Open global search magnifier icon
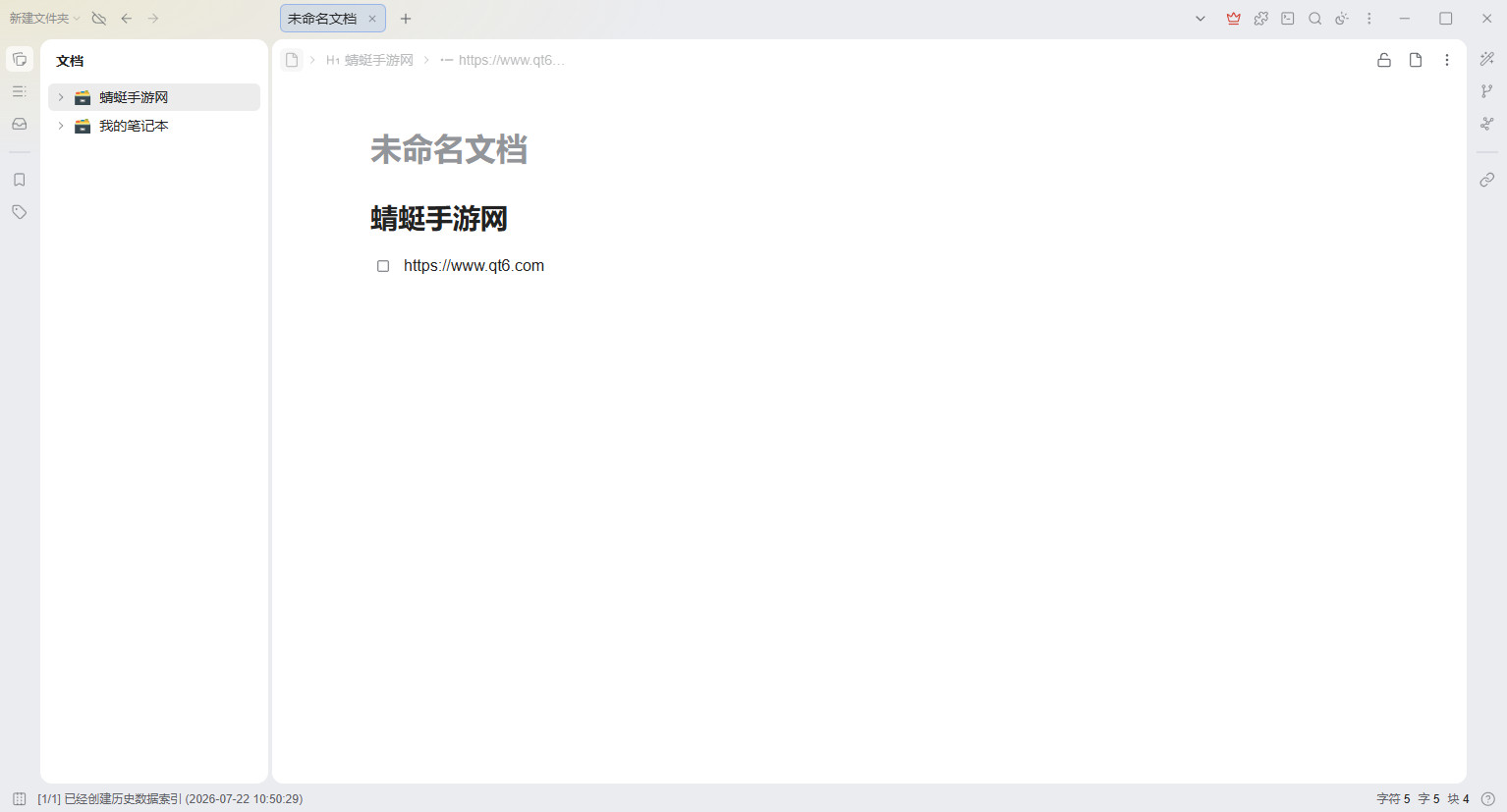The image size is (1507, 812). click(1315, 19)
